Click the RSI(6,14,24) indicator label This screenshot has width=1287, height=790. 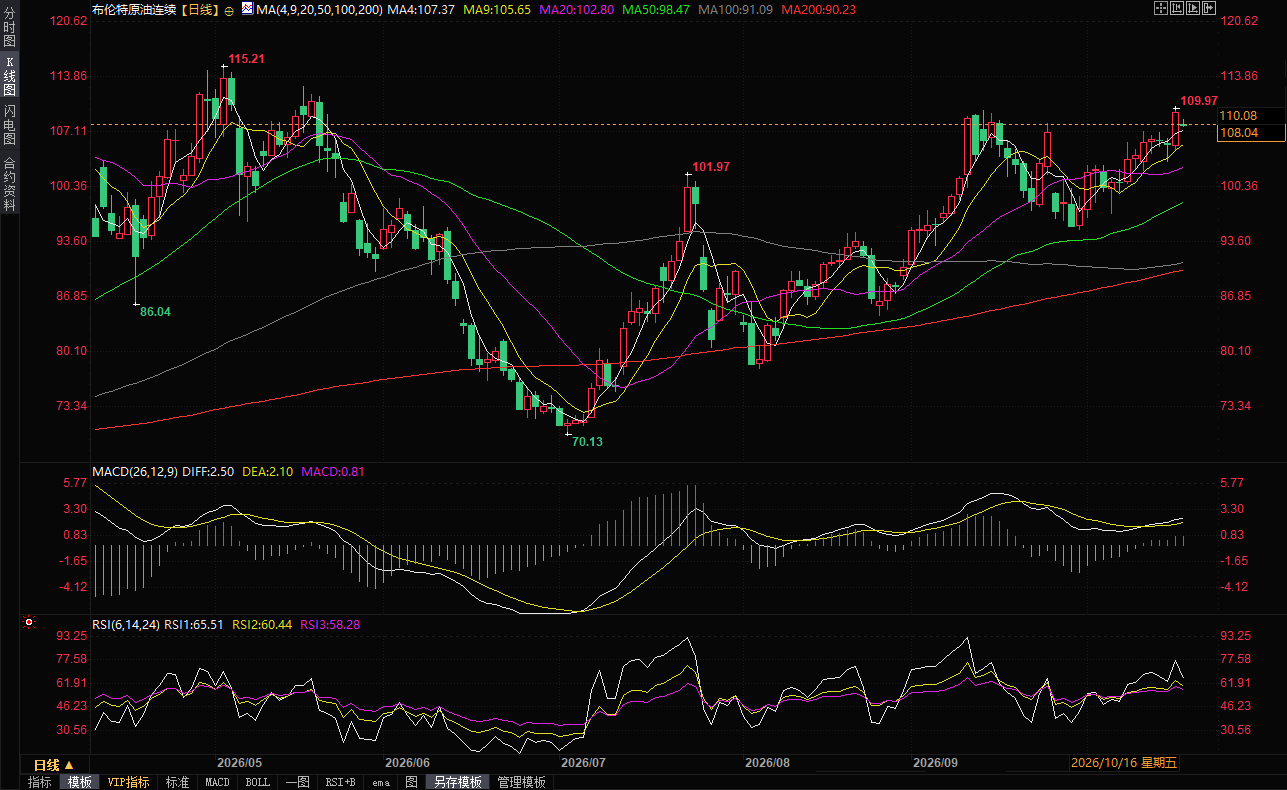pos(126,624)
